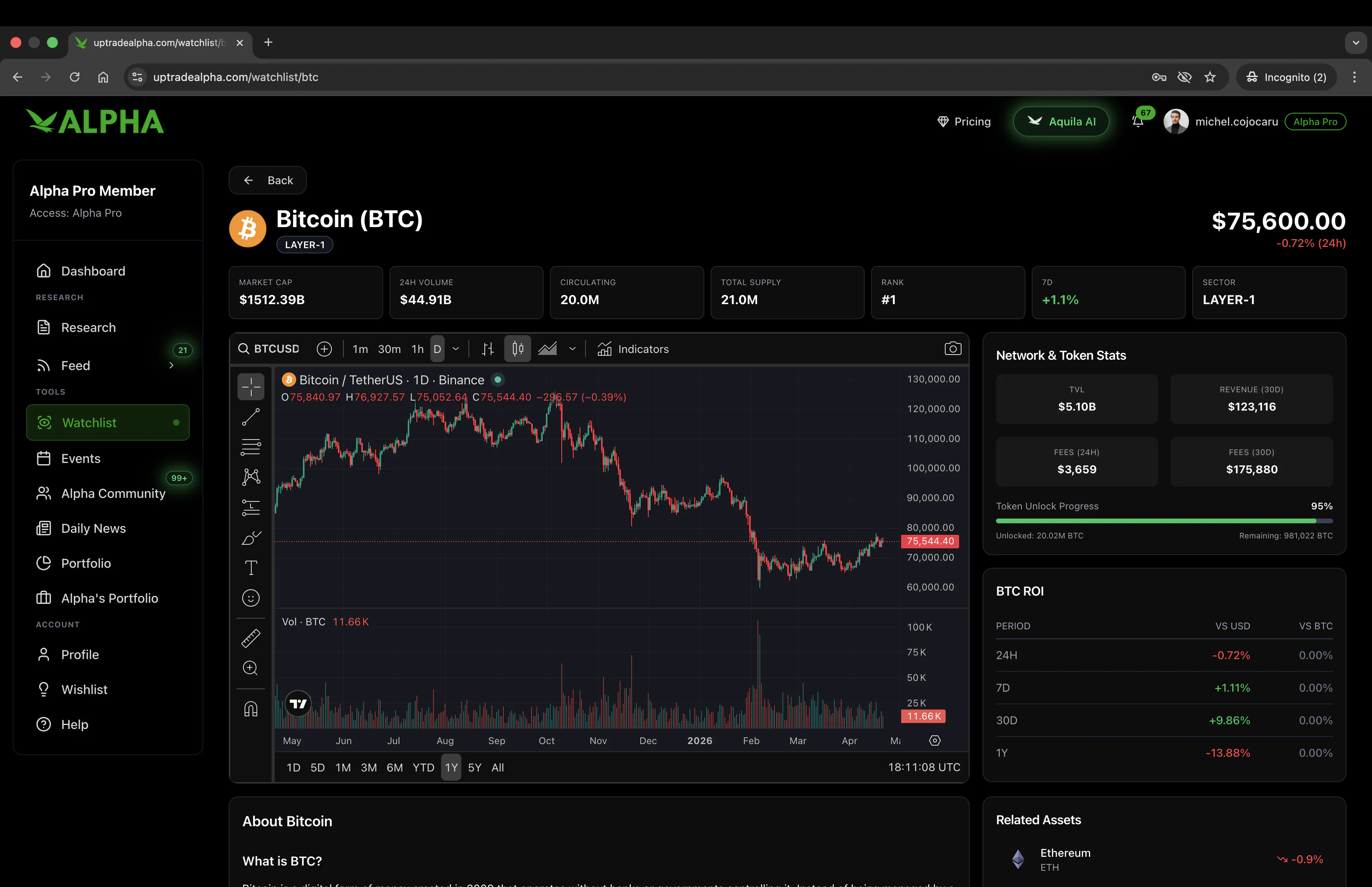Switch chart to candles style
Viewport: 1372px width, 887px height.
coord(518,349)
